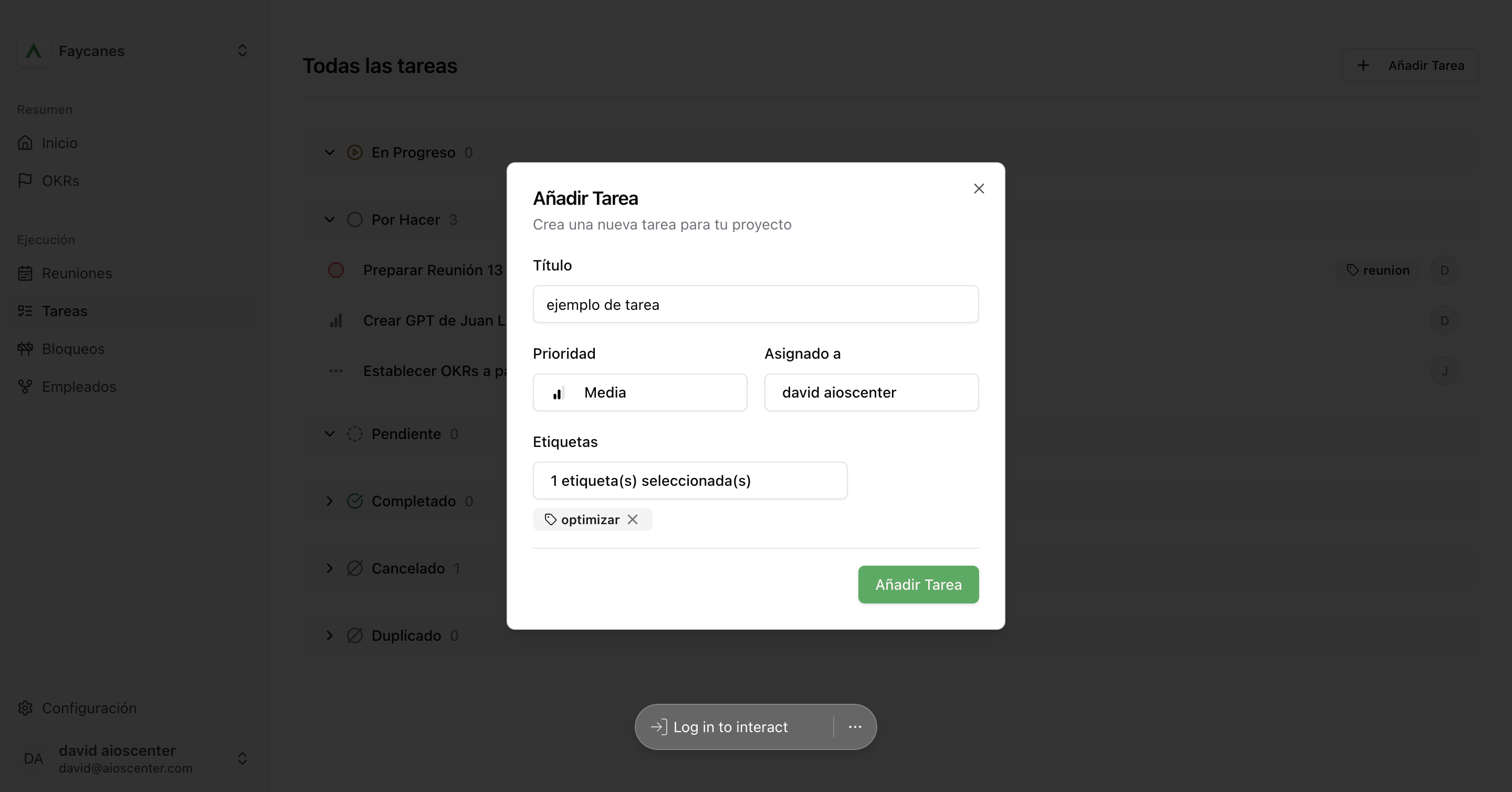Screen dimensions: 1512x792
Task: Click the Pendiente dashed circle icon
Action: 354,434
